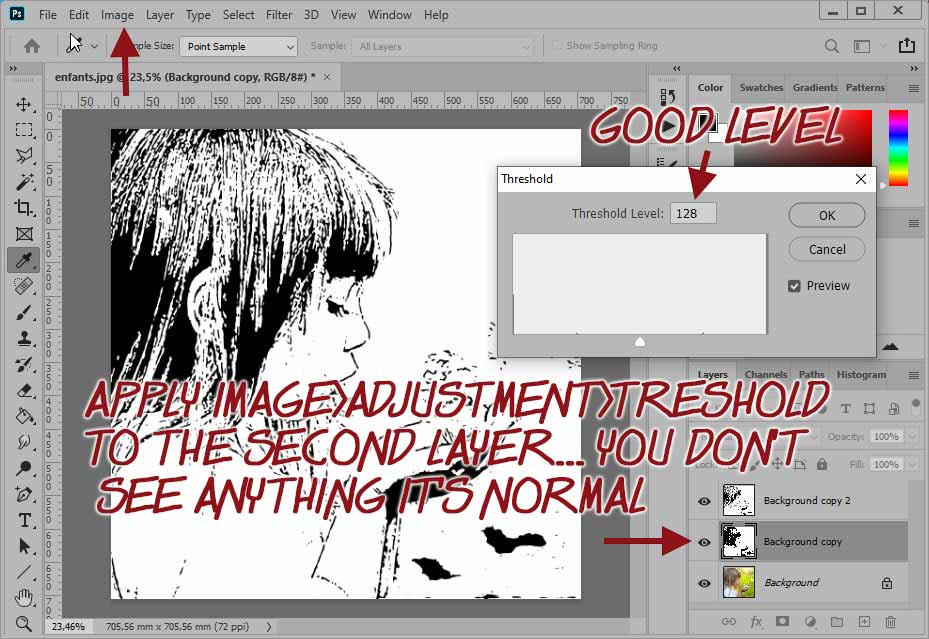929x639 pixels.
Task: Click Cancel in the Threshold dialog
Action: coord(827,249)
